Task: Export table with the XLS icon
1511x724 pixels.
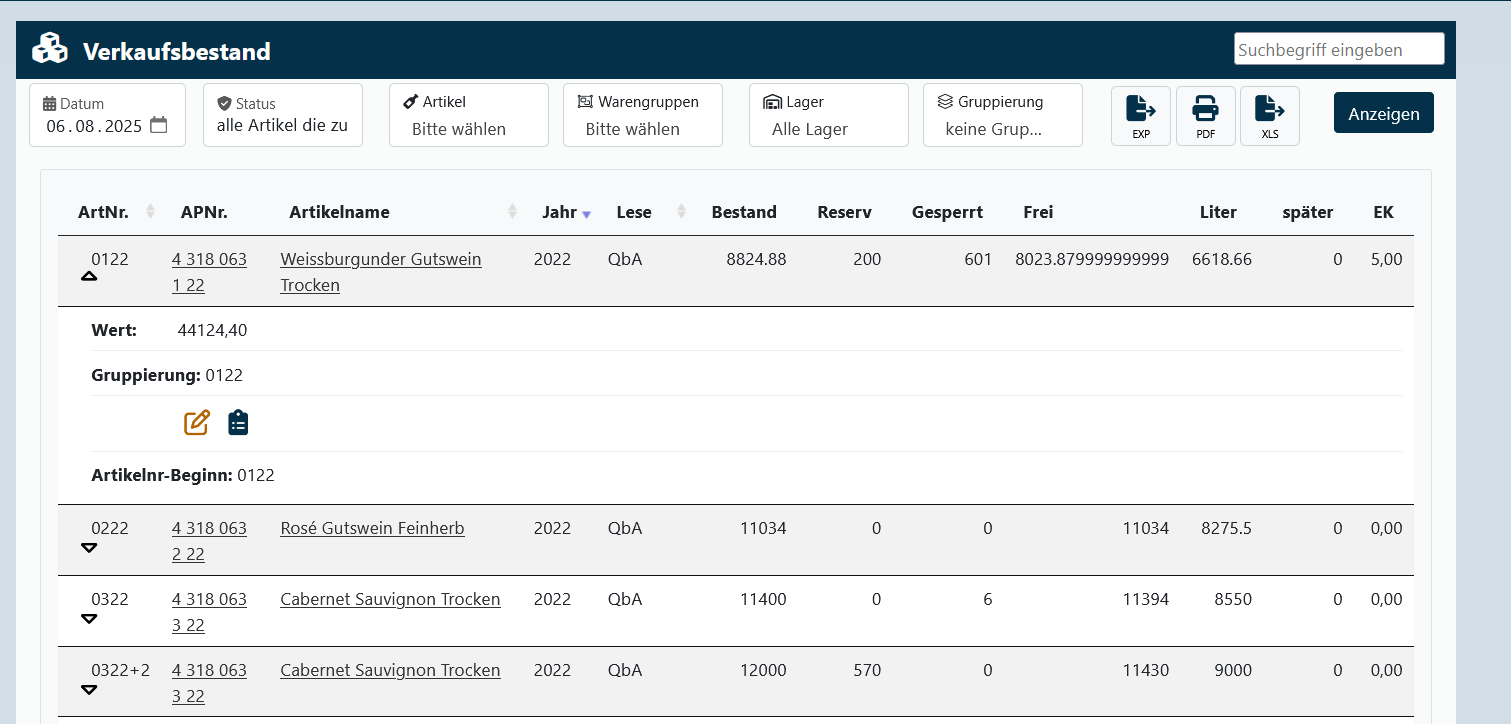Action: click(x=1269, y=115)
